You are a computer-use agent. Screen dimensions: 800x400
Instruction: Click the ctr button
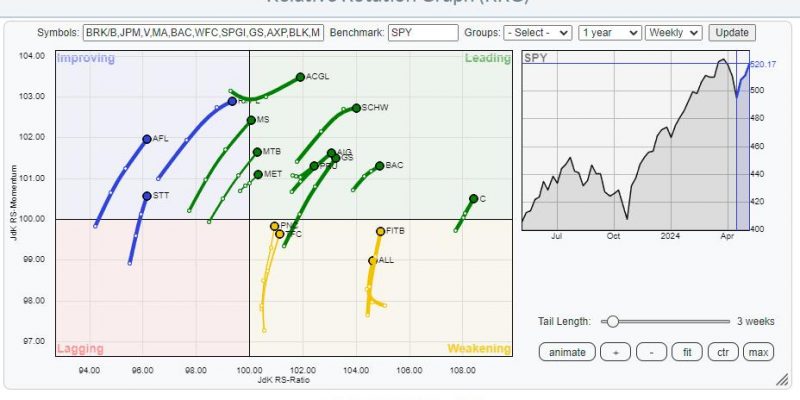723,352
